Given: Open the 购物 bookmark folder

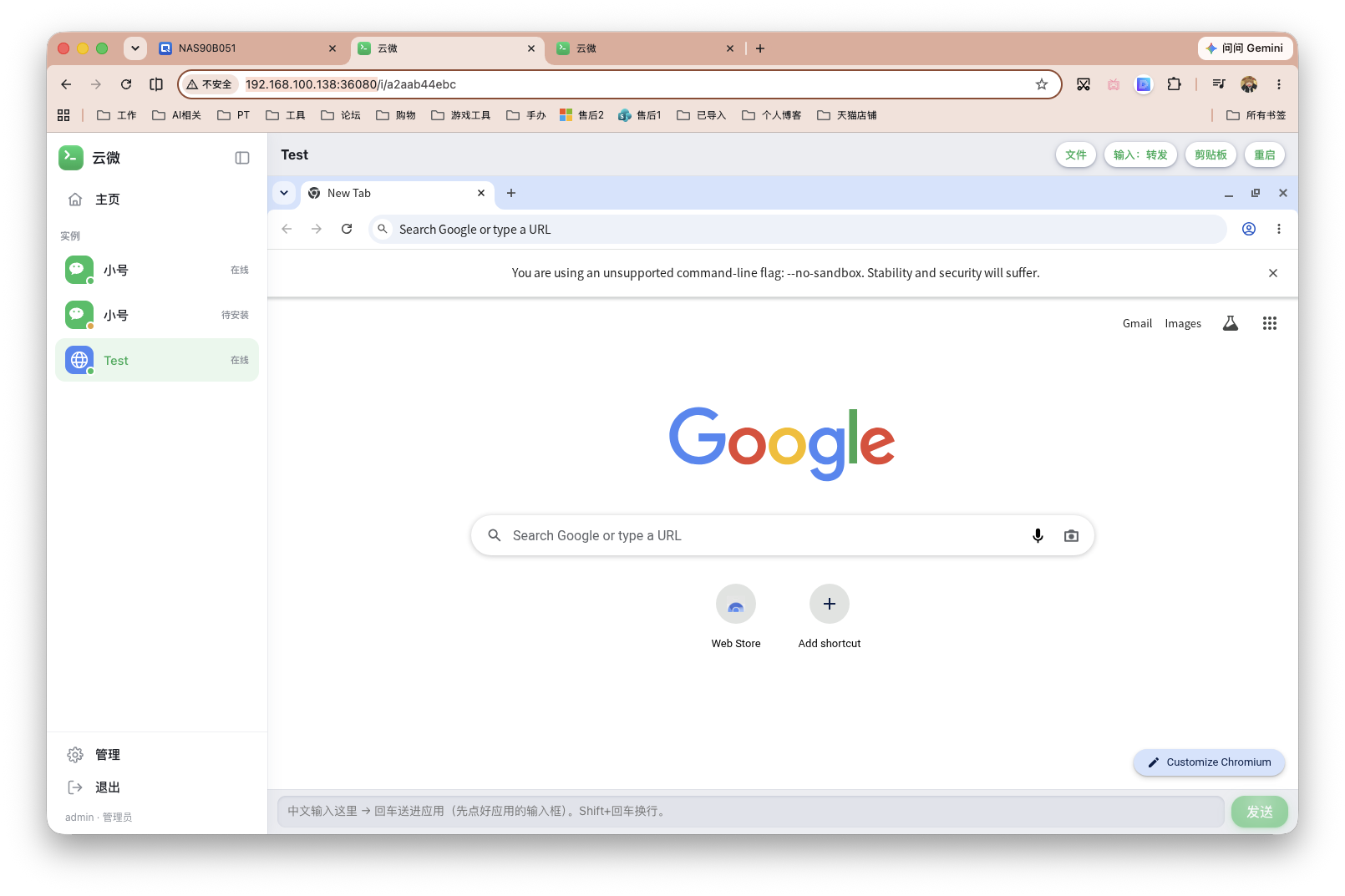Looking at the screenshot, I should point(396,115).
